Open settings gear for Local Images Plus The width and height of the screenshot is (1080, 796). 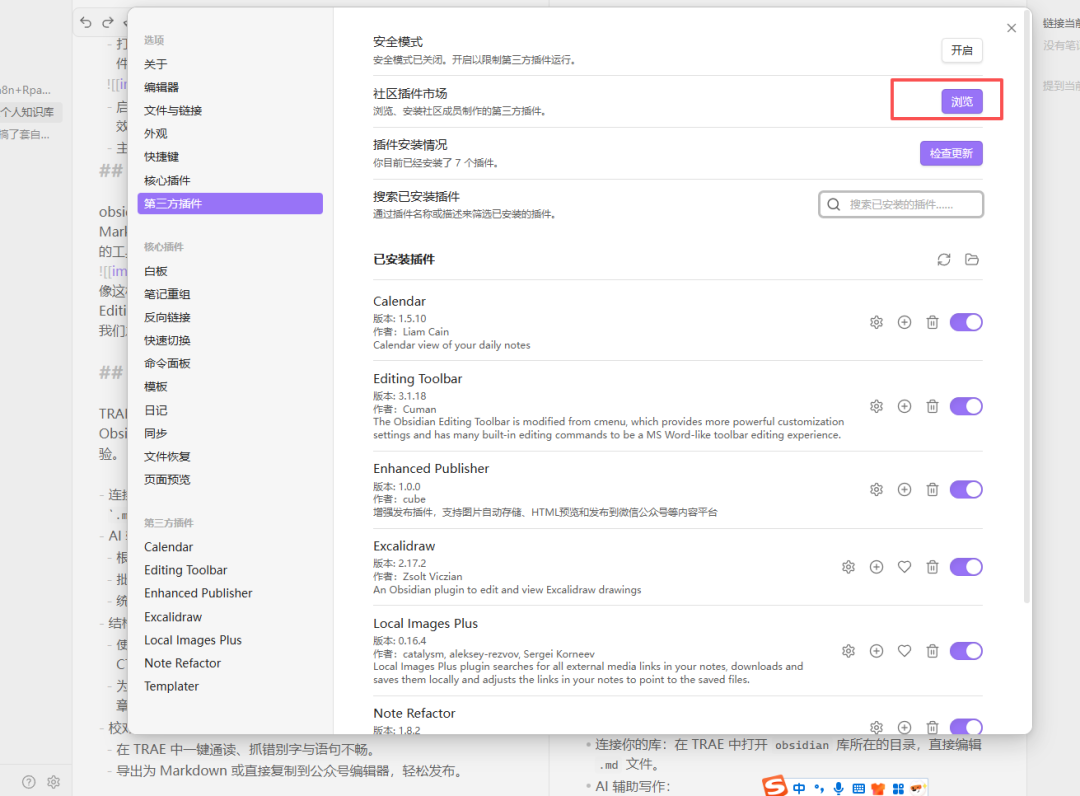[848, 651]
